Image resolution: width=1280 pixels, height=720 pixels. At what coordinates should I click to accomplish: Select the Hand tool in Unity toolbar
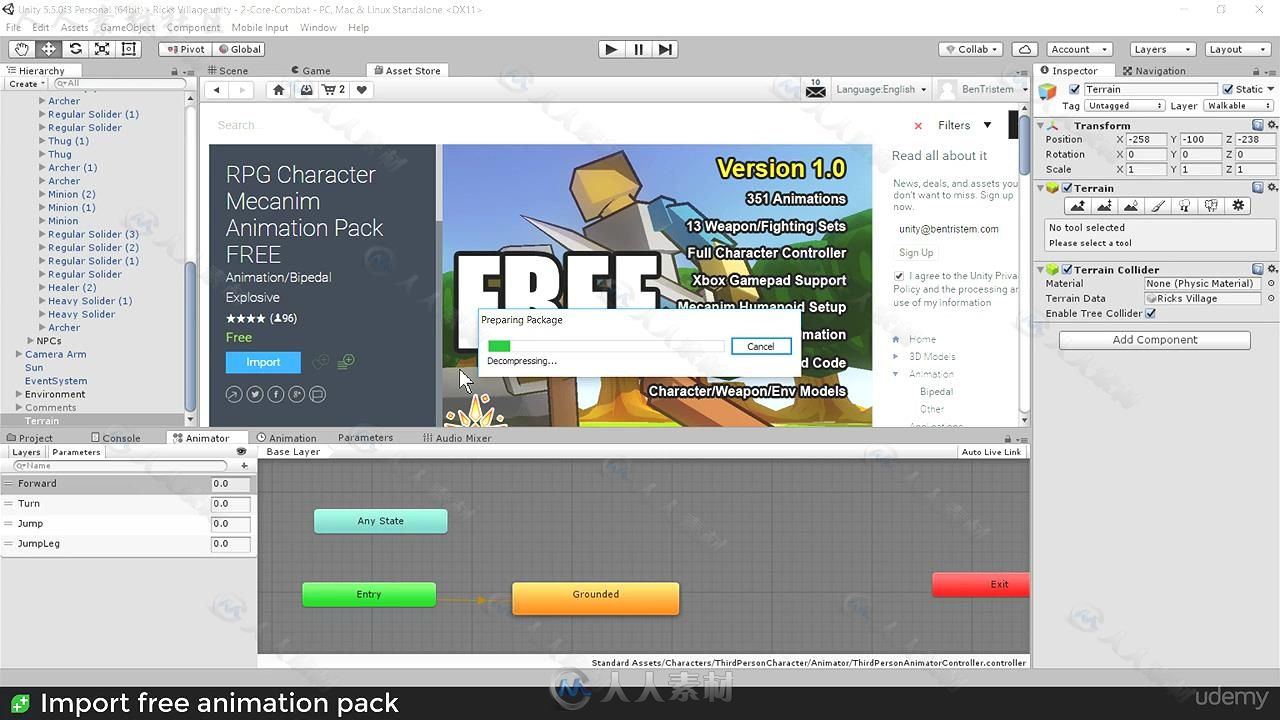[21, 49]
